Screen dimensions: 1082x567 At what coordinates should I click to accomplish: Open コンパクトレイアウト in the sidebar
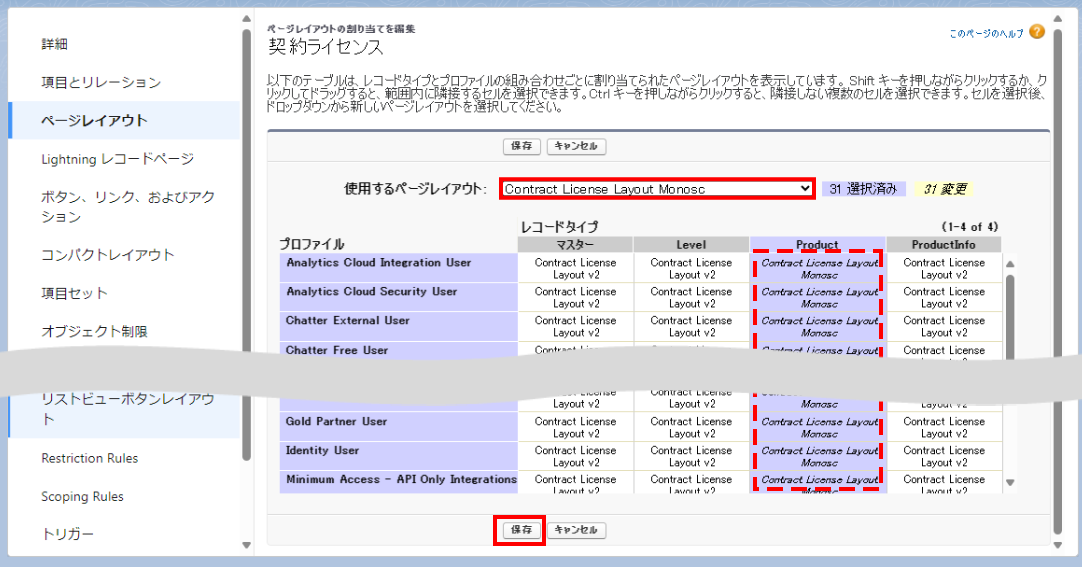click(108, 255)
